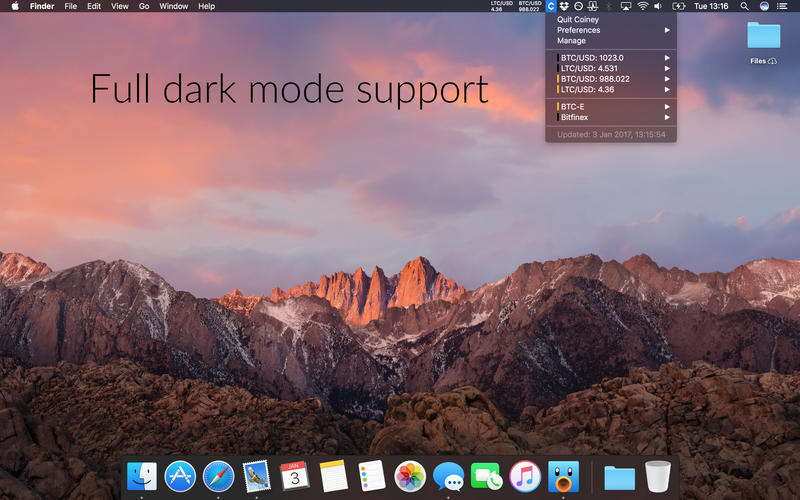Viewport: 800px width, 500px height.
Task: Click the LTC/USD 4.36 menu bar ticker
Action: [502, 6]
